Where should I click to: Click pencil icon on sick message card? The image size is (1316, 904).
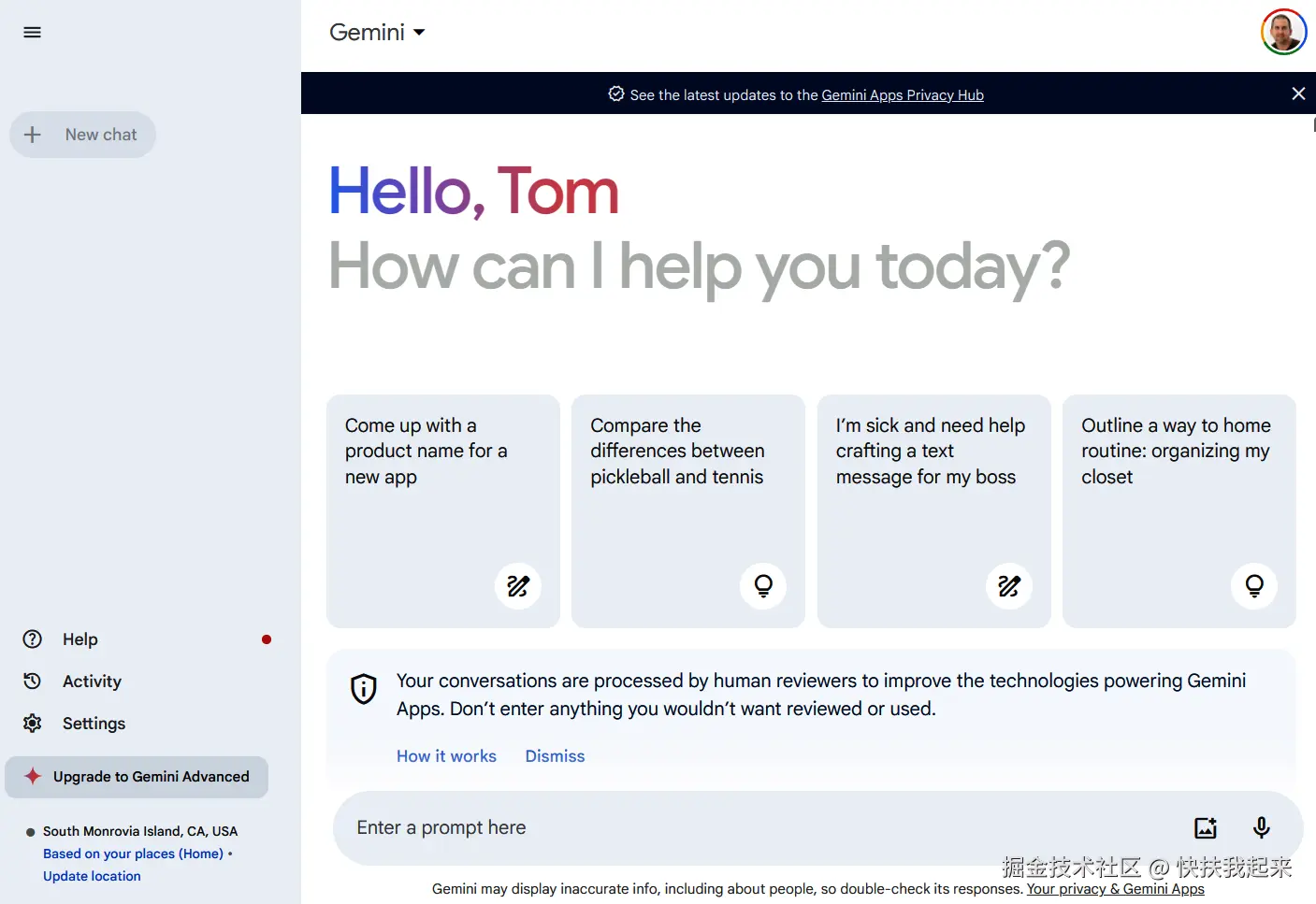click(x=1009, y=586)
